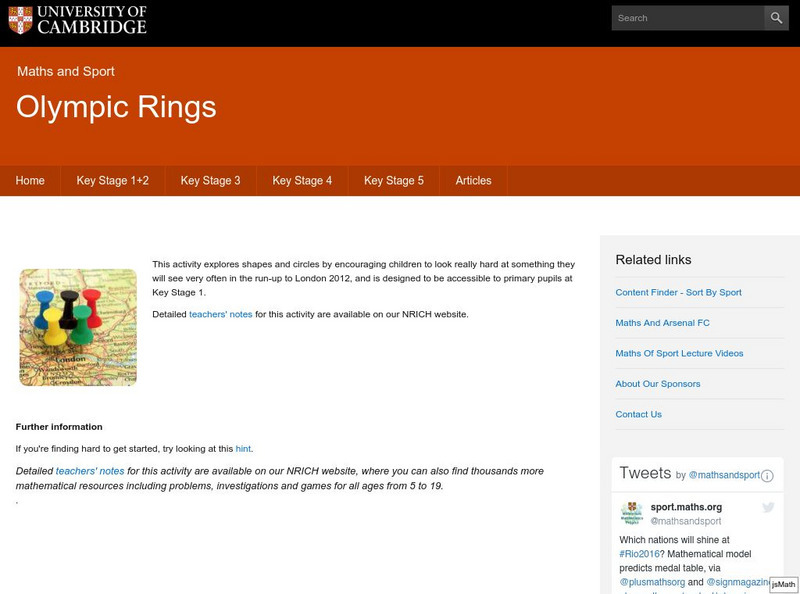Viewport: 800px width, 594px height.
Task: Open the Olympic pins map thumbnail
Action: [x=78, y=327]
